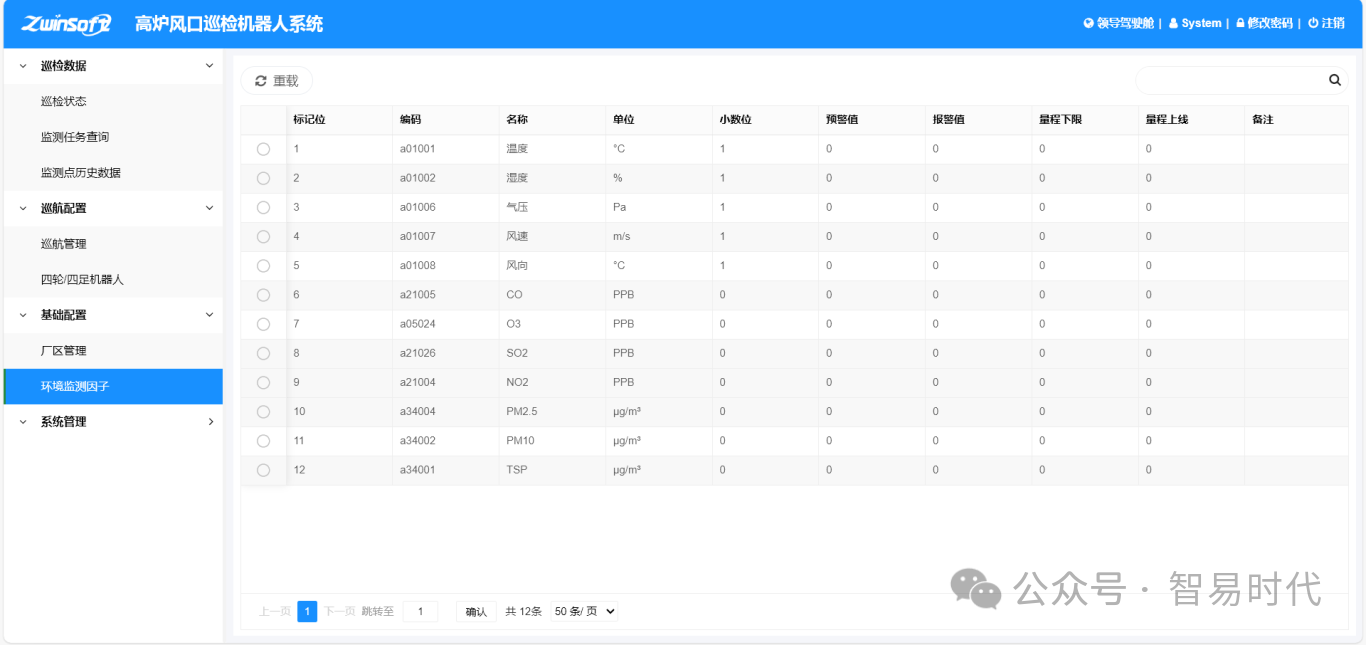Select the TSP row radio button
This screenshot has height=645, width=1366.
tap(263, 470)
